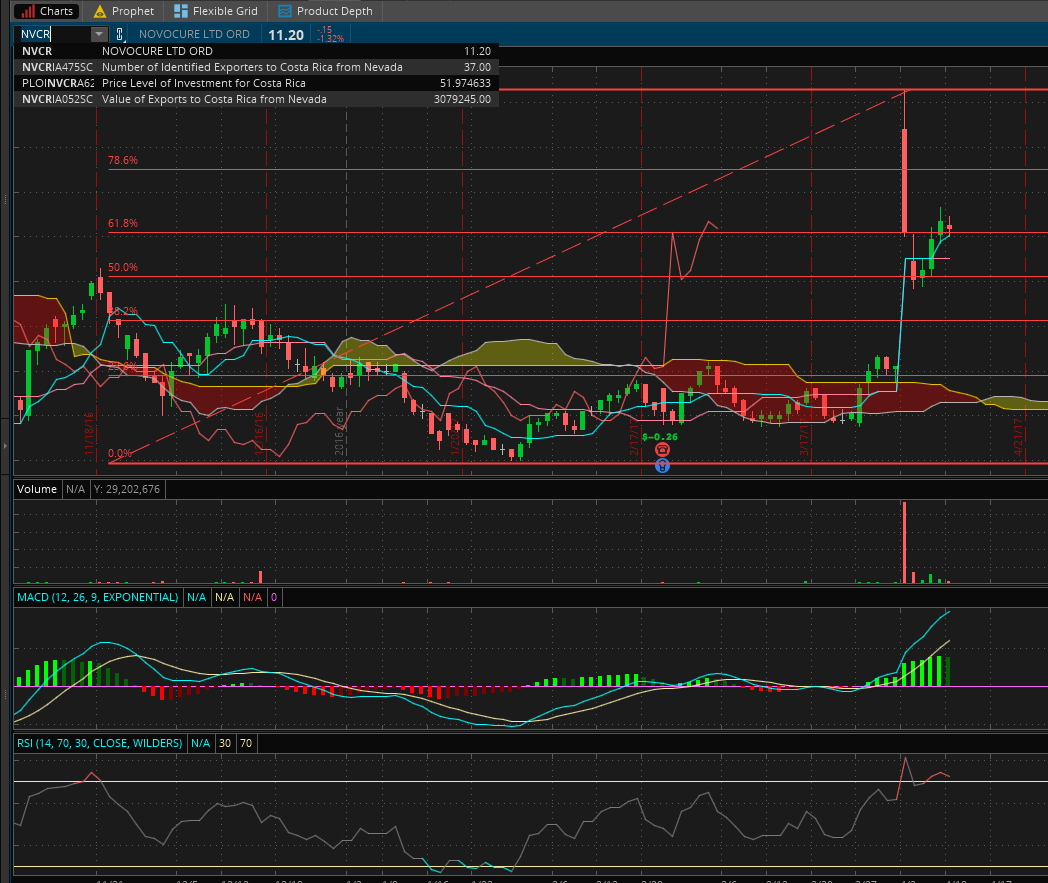Click the MACD (12, 26, 9, EXPONENTIAL) study label
1048x883 pixels.
pyautogui.click(x=97, y=597)
